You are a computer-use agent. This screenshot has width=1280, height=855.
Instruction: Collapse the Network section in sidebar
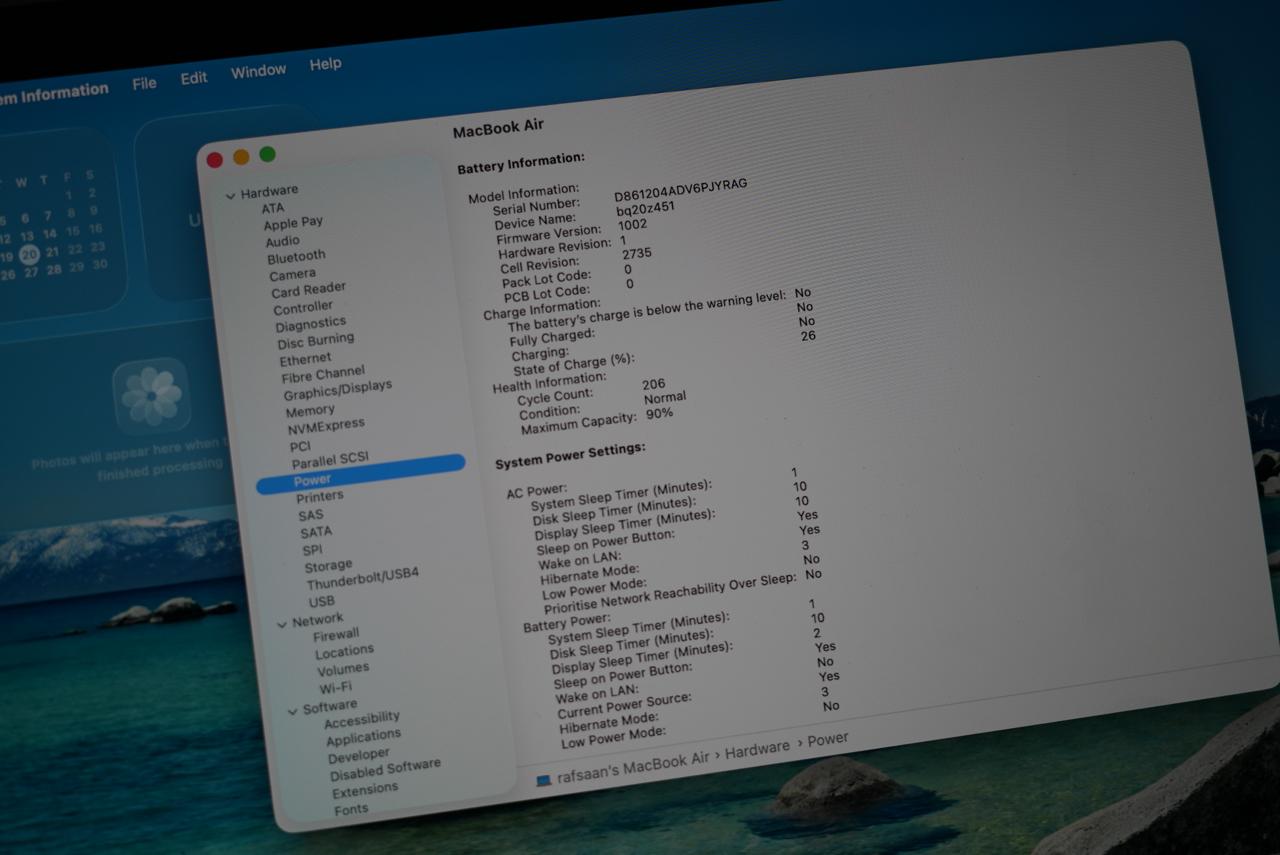click(x=282, y=624)
